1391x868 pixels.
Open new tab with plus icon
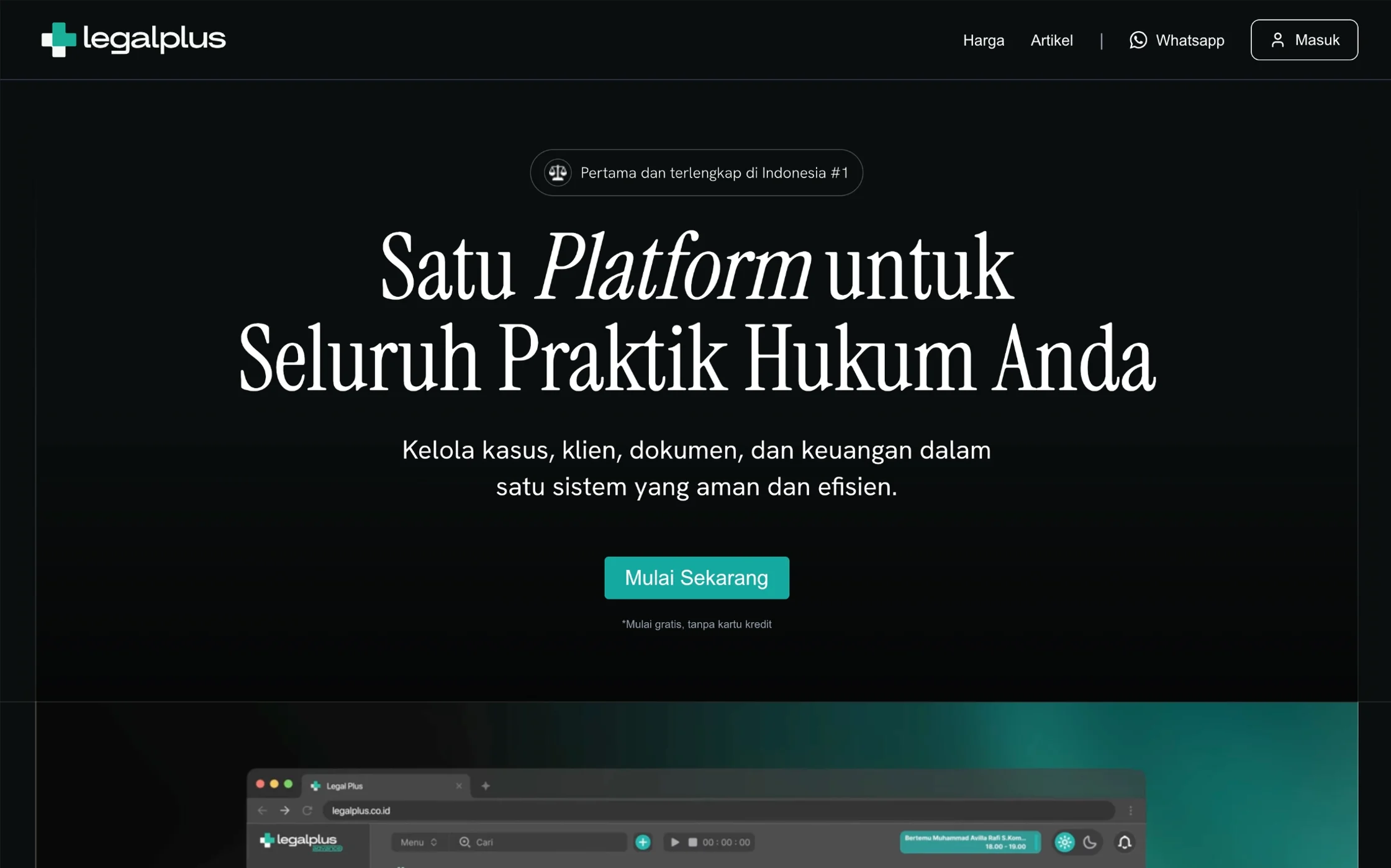486,785
